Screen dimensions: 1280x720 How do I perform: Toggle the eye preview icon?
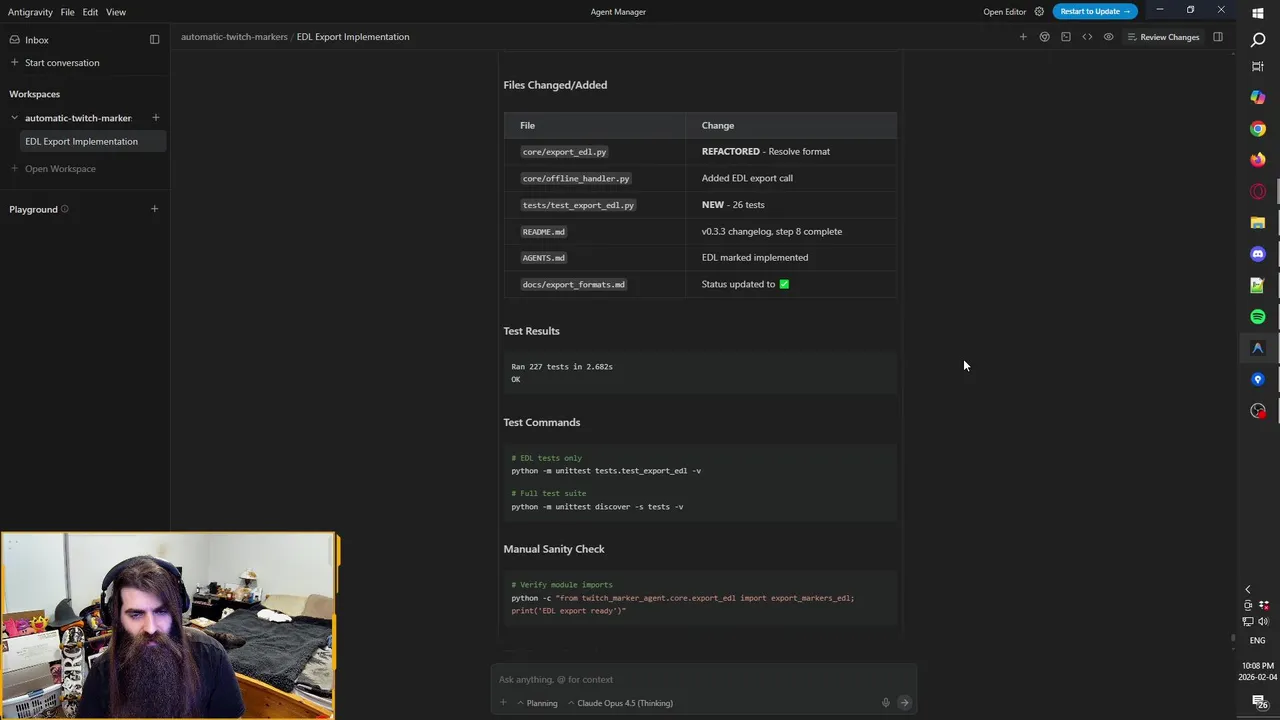pos(1108,37)
